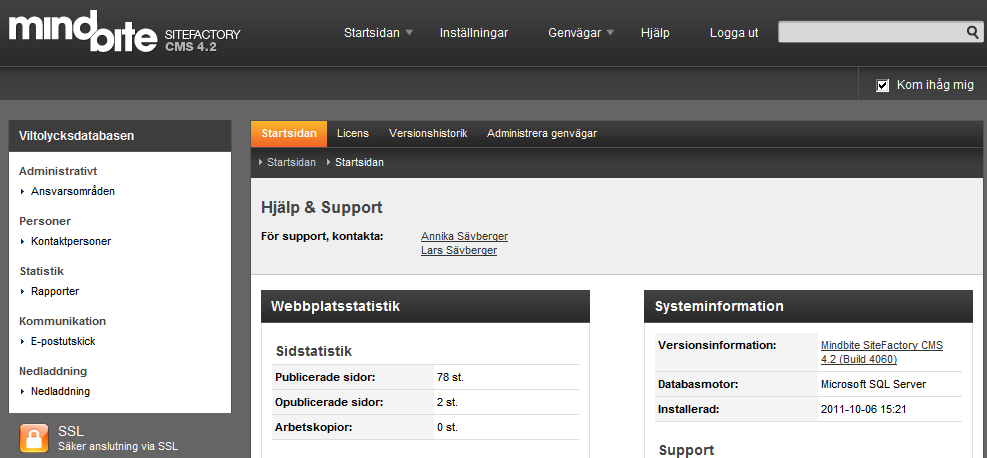The image size is (987, 458).
Task: Open Inställningar in the top menu
Action: tap(474, 33)
